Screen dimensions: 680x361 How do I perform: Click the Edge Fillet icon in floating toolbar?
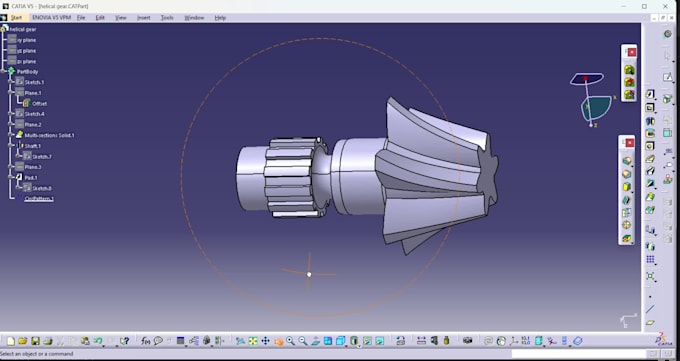coord(627,161)
